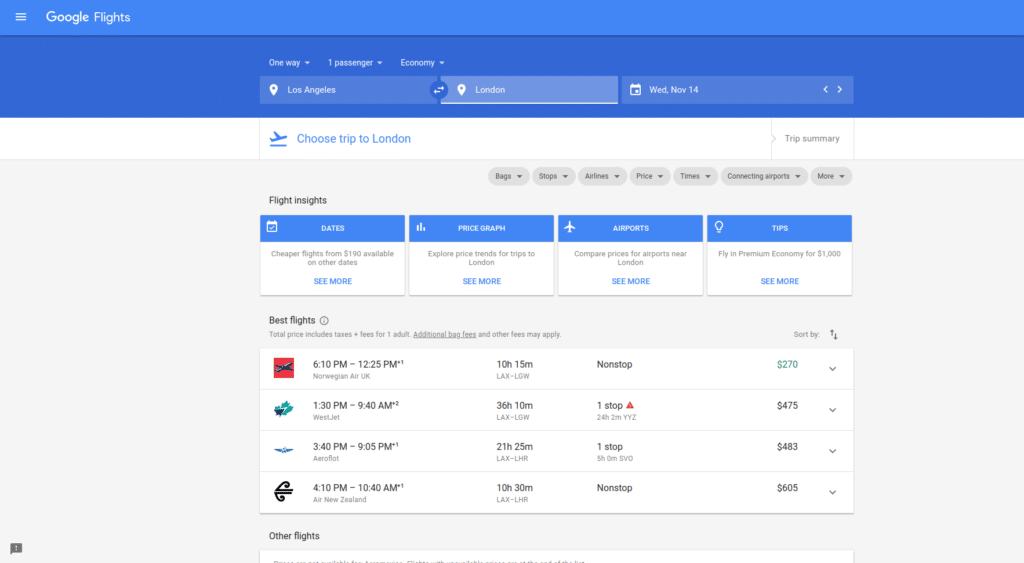Click the 5h 0m SVO layover text

[x=615, y=458]
